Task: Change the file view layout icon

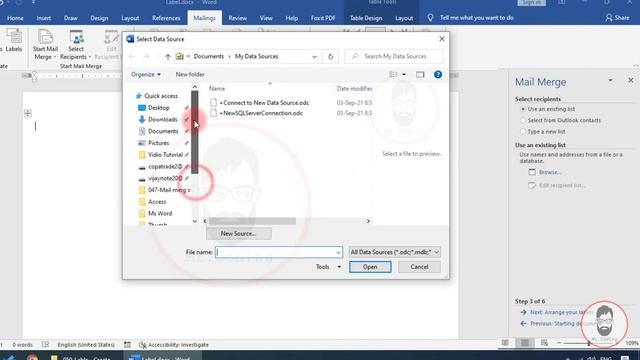Action: (x=393, y=75)
